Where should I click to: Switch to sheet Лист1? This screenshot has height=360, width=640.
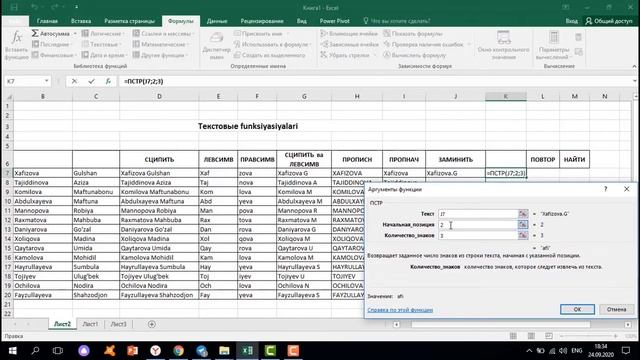tap(90, 324)
